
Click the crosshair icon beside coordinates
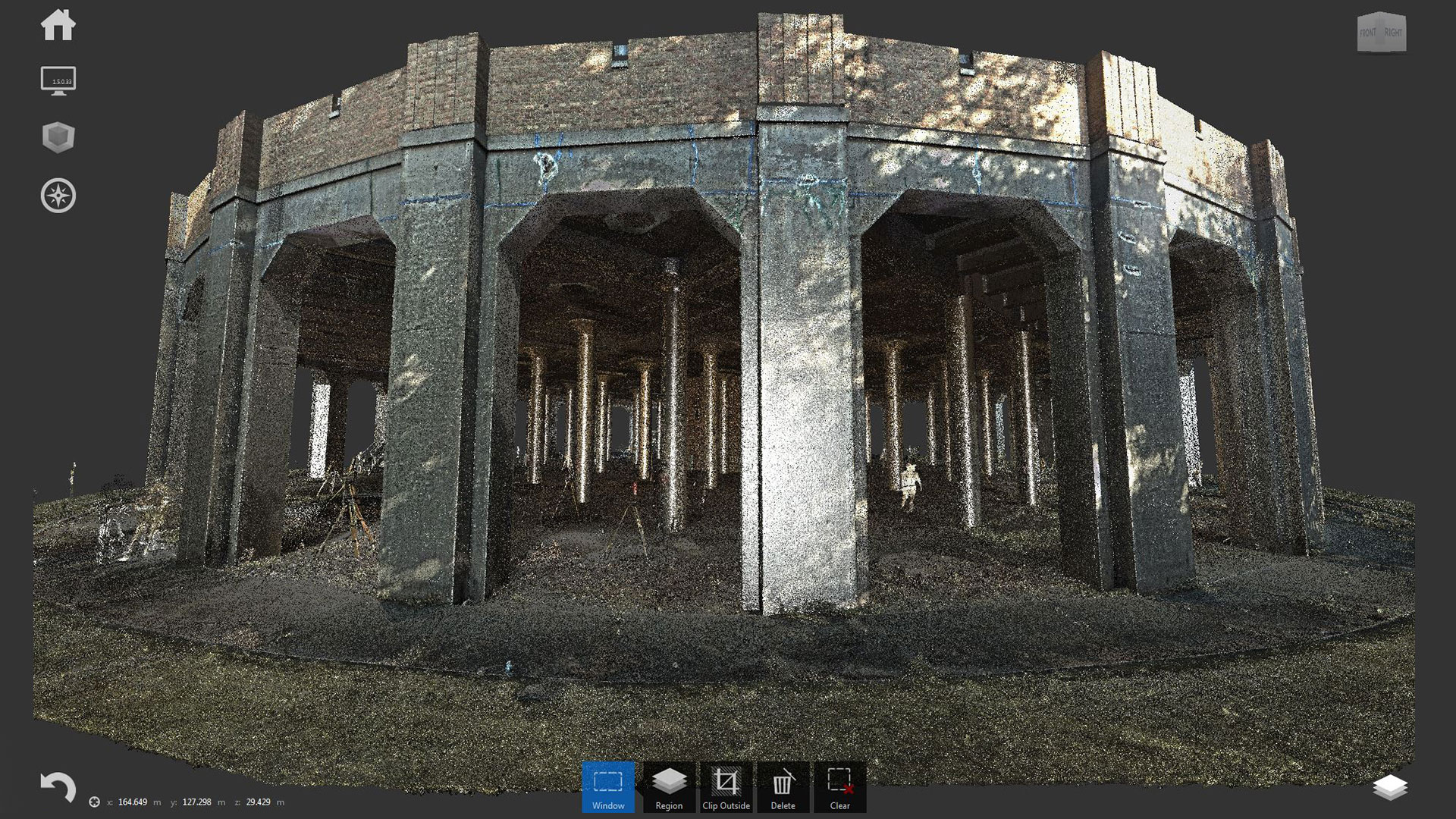[94, 802]
